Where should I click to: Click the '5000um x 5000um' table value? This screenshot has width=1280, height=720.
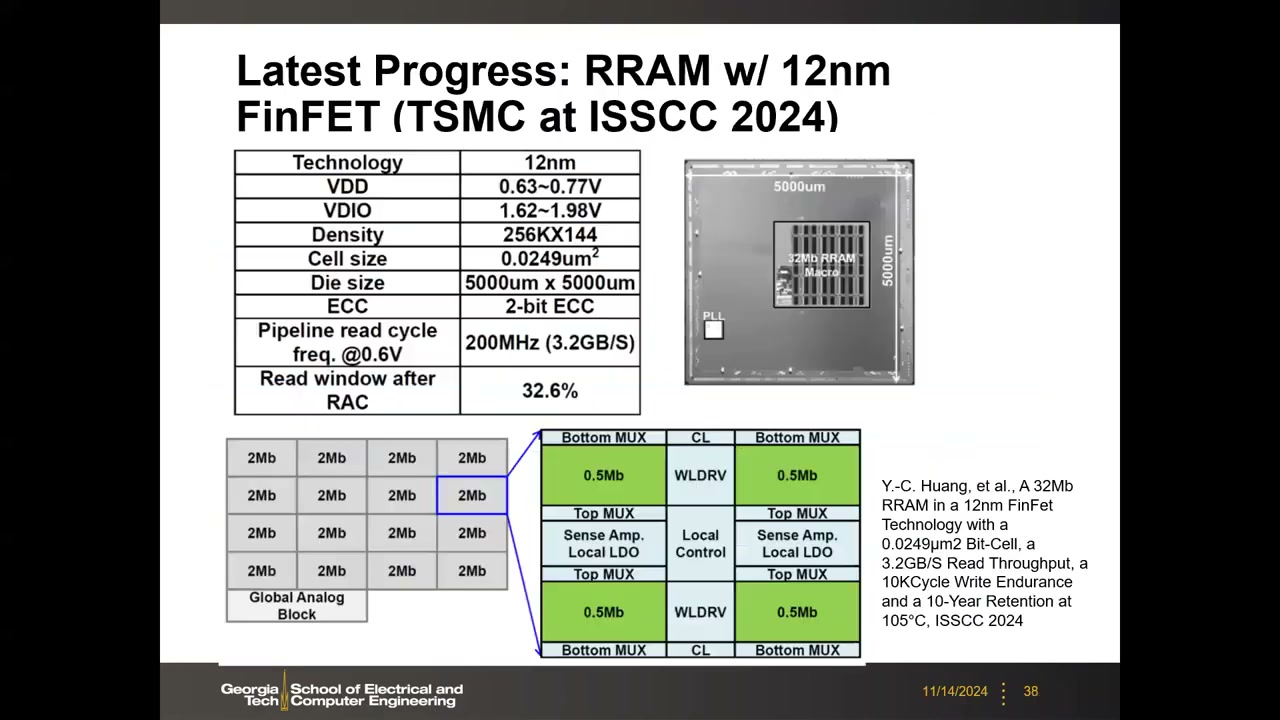(x=550, y=283)
